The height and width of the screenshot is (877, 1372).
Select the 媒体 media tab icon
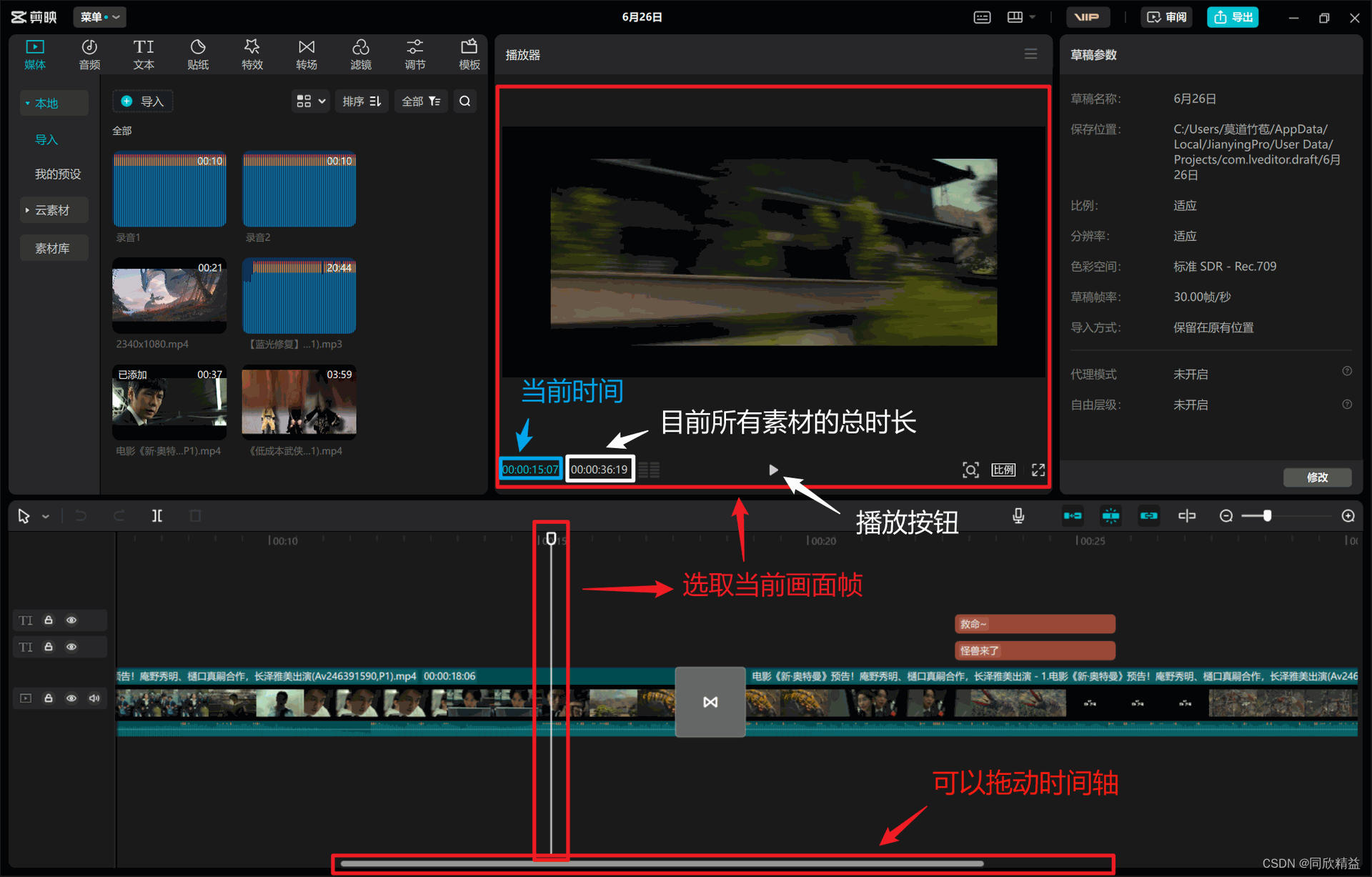click(x=35, y=47)
